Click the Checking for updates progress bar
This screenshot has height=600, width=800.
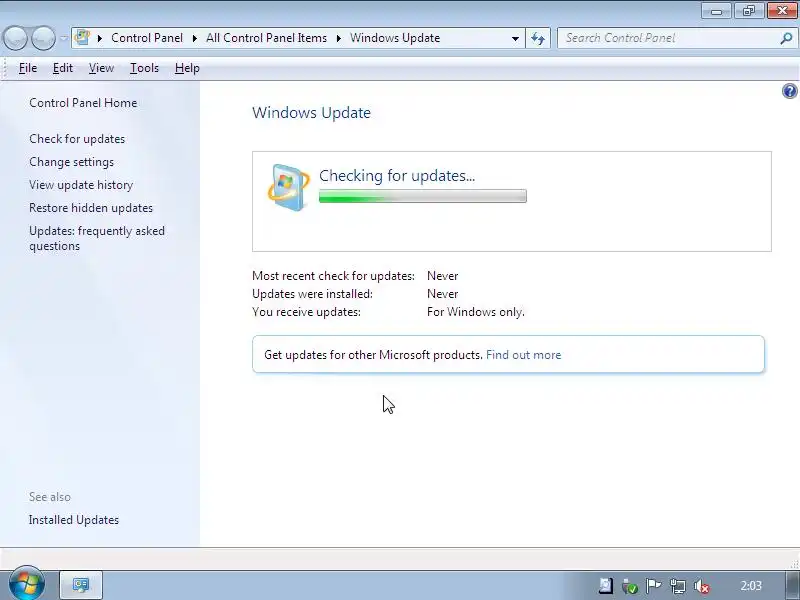click(422, 196)
